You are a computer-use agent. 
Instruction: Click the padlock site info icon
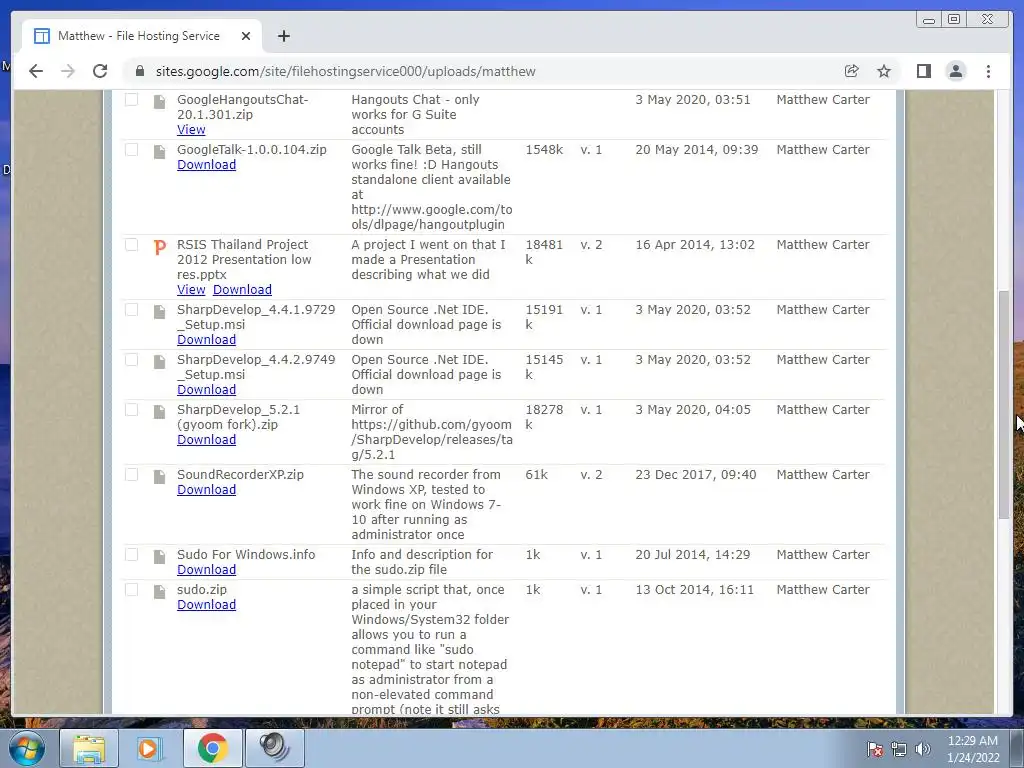point(140,71)
